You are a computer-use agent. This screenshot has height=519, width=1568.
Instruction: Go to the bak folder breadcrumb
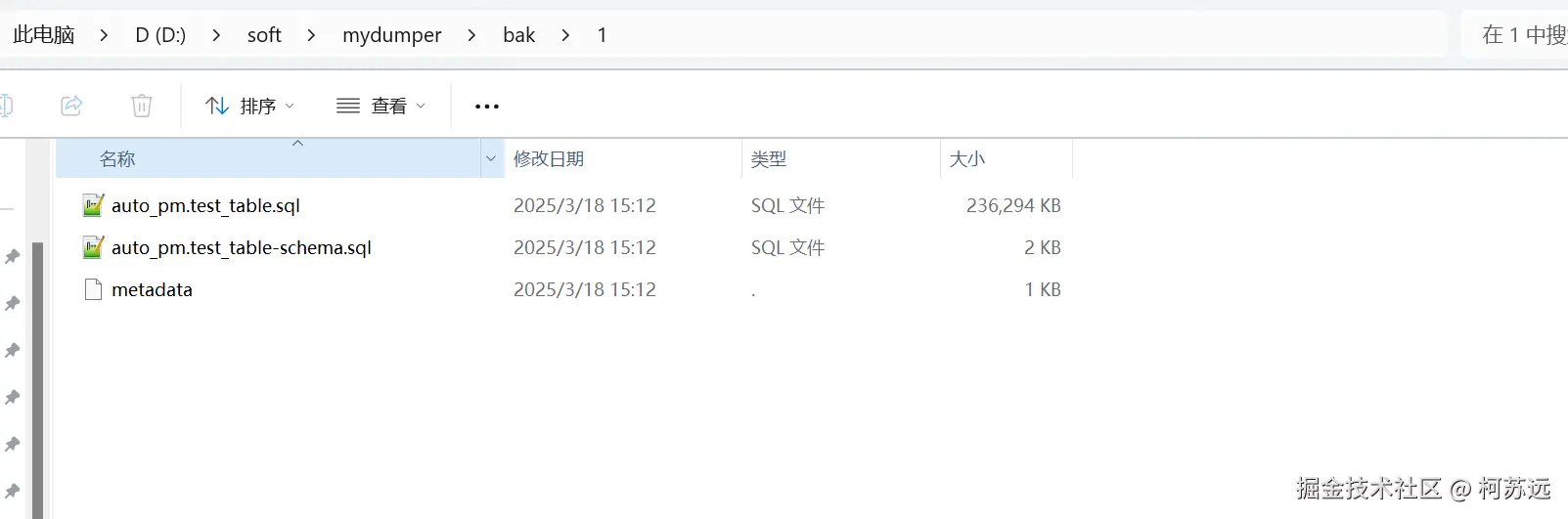point(518,35)
